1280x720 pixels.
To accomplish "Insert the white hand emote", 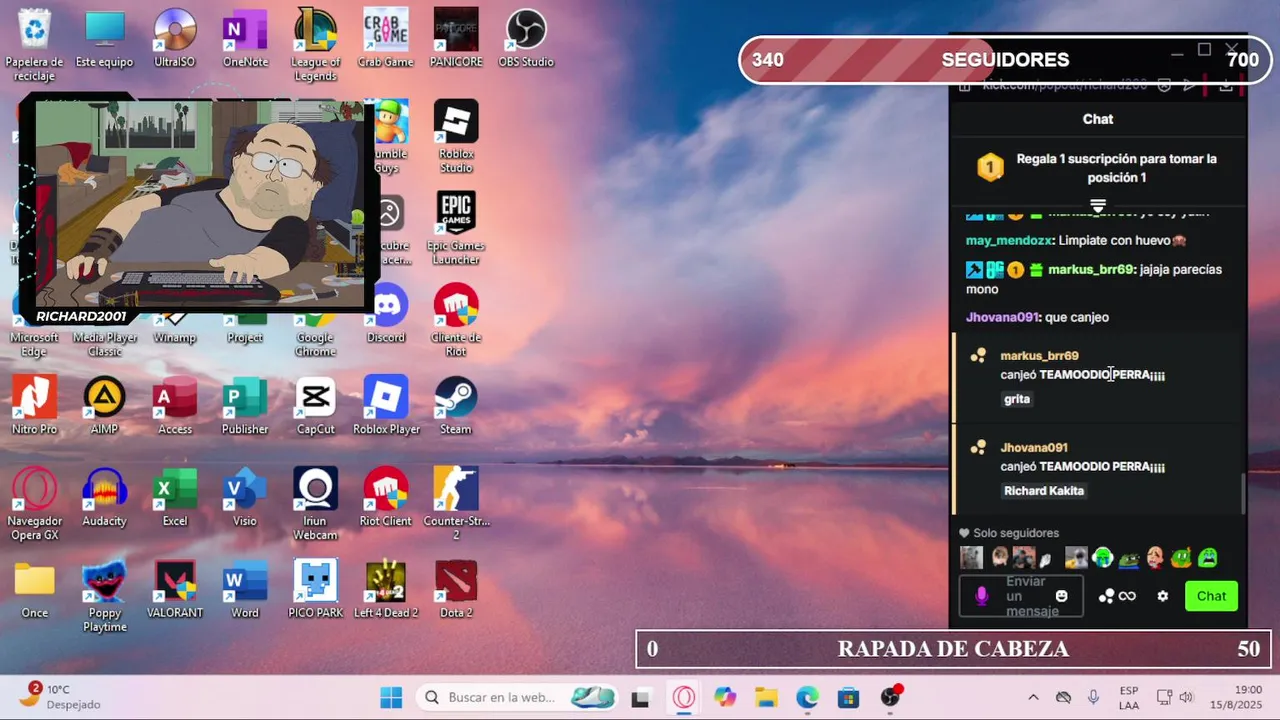I will tap(1047, 559).
